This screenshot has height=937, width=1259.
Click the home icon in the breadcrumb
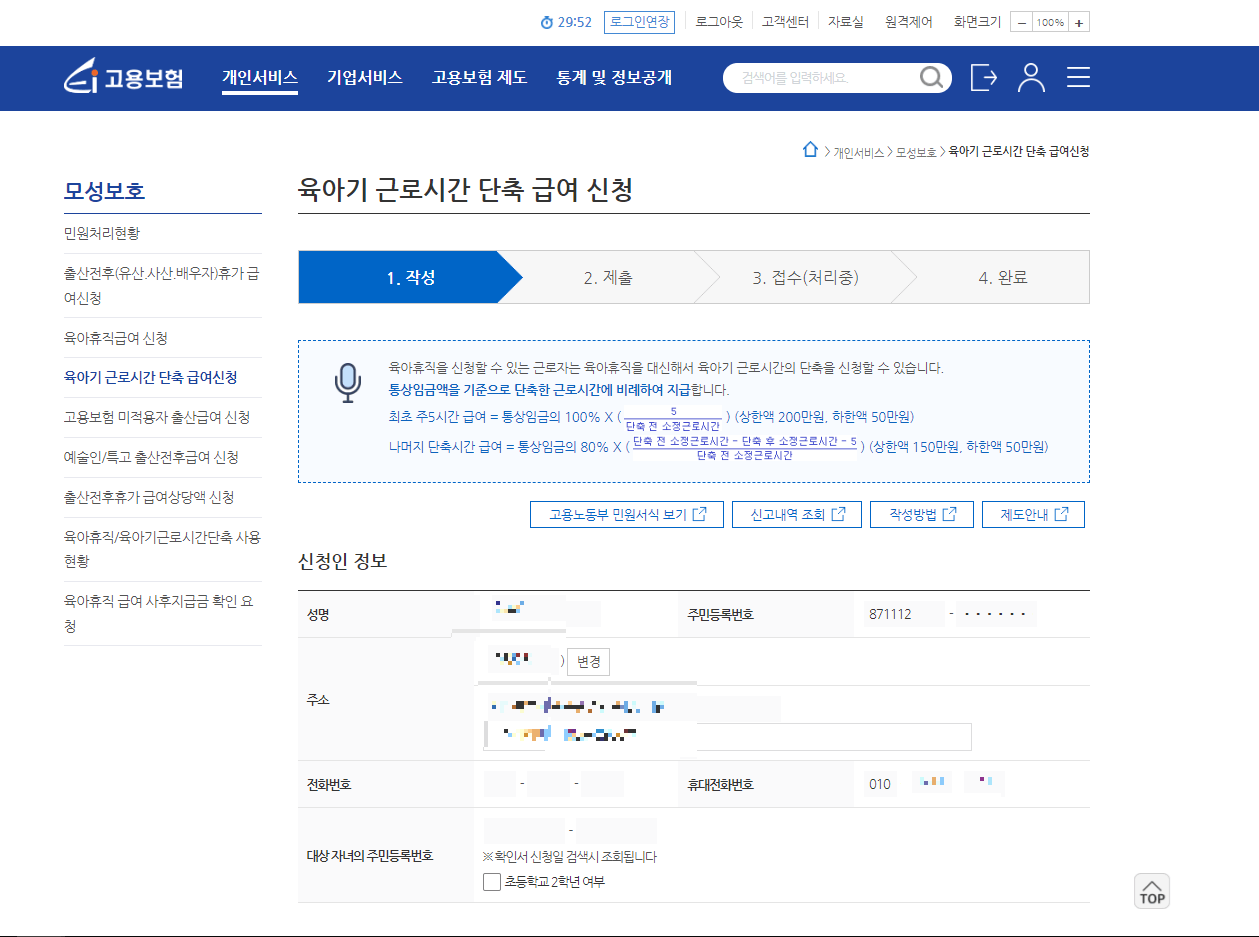click(x=810, y=150)
